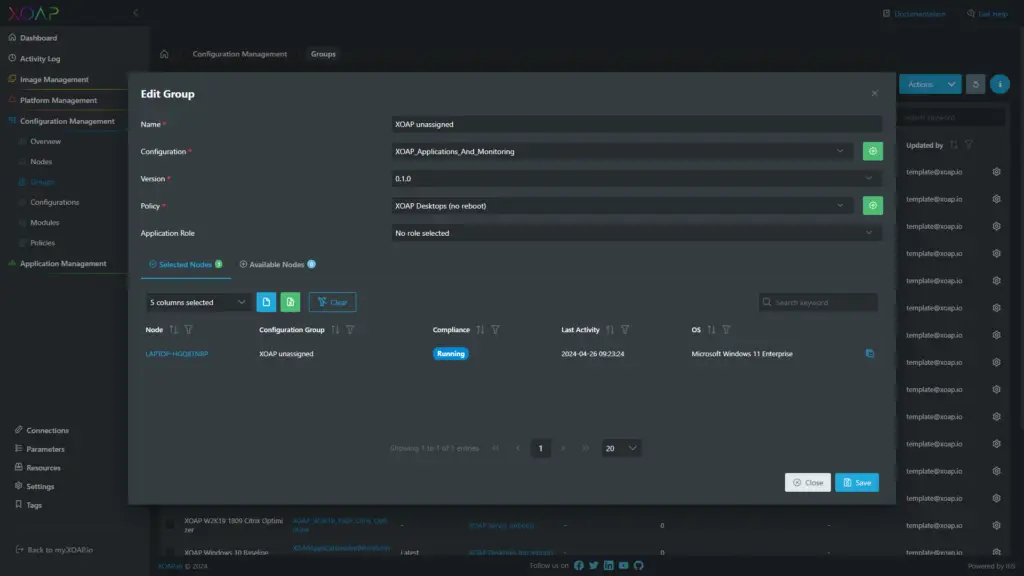Select Modules in the sidebar
Screen dimensions: 1024x576
click(x=44, y=223)
